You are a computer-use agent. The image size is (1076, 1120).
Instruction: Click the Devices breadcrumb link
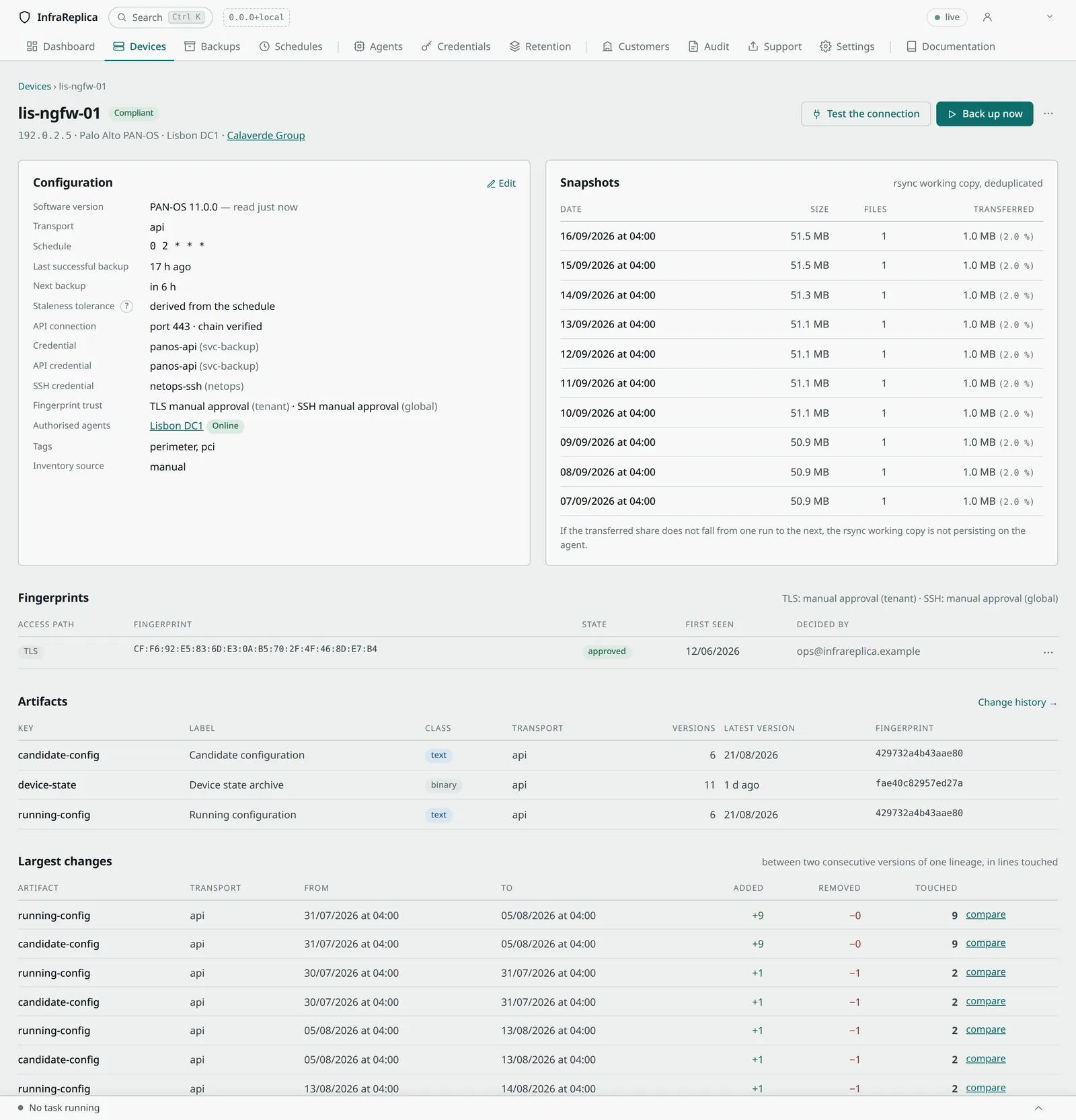(34, 86)
